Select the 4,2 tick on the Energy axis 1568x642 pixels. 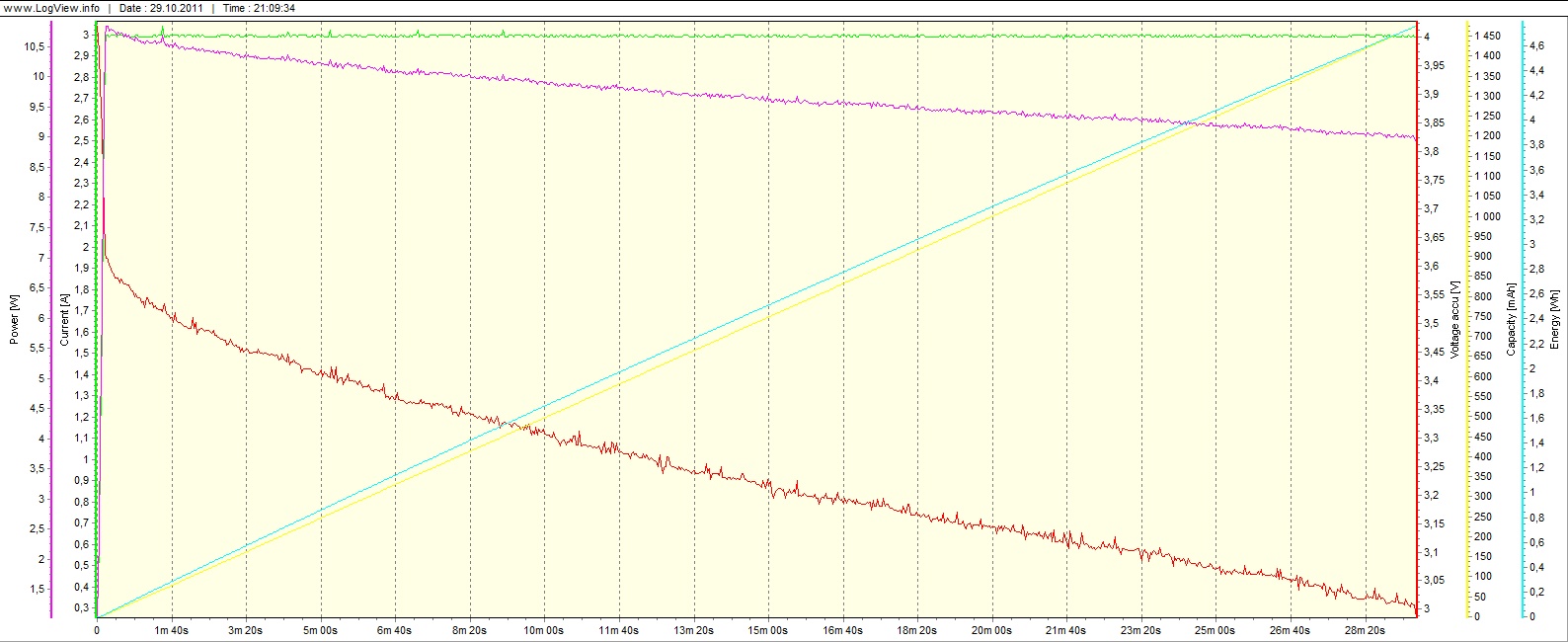(x=1537, y=95)
